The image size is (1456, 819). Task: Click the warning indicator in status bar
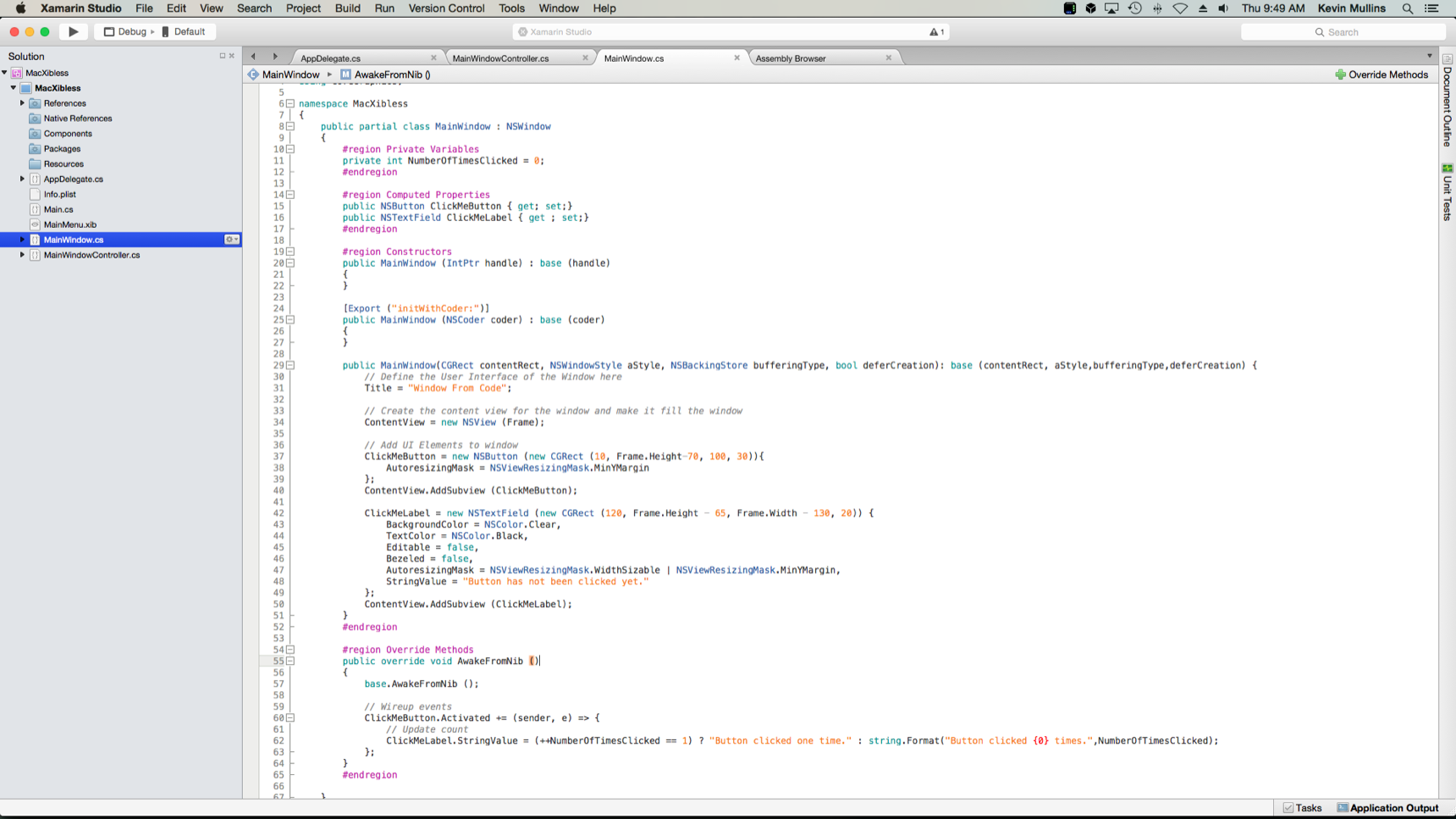point(936,32)
